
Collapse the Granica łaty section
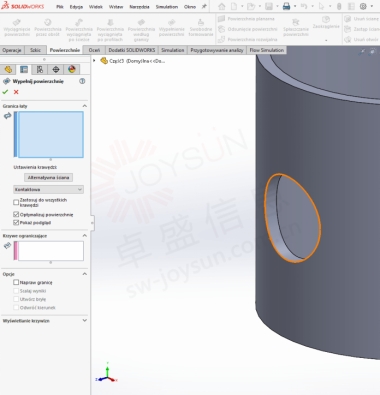(x=85, y=106)
